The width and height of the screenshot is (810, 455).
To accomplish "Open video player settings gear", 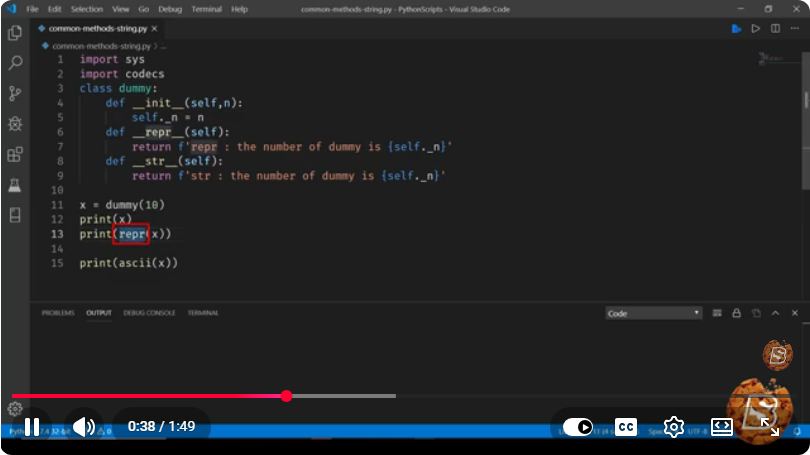I will point(674,427).
